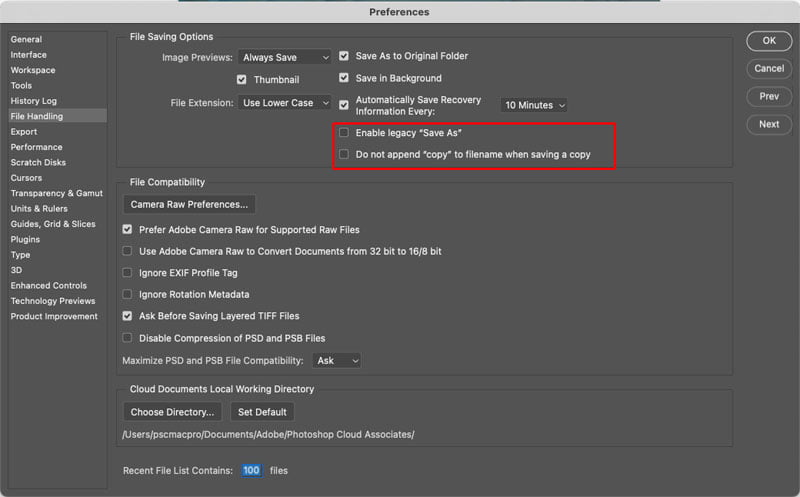Click the Camera Raw Preferences button
The height and width of the screenshot is (497, 800).
point(189,204)
